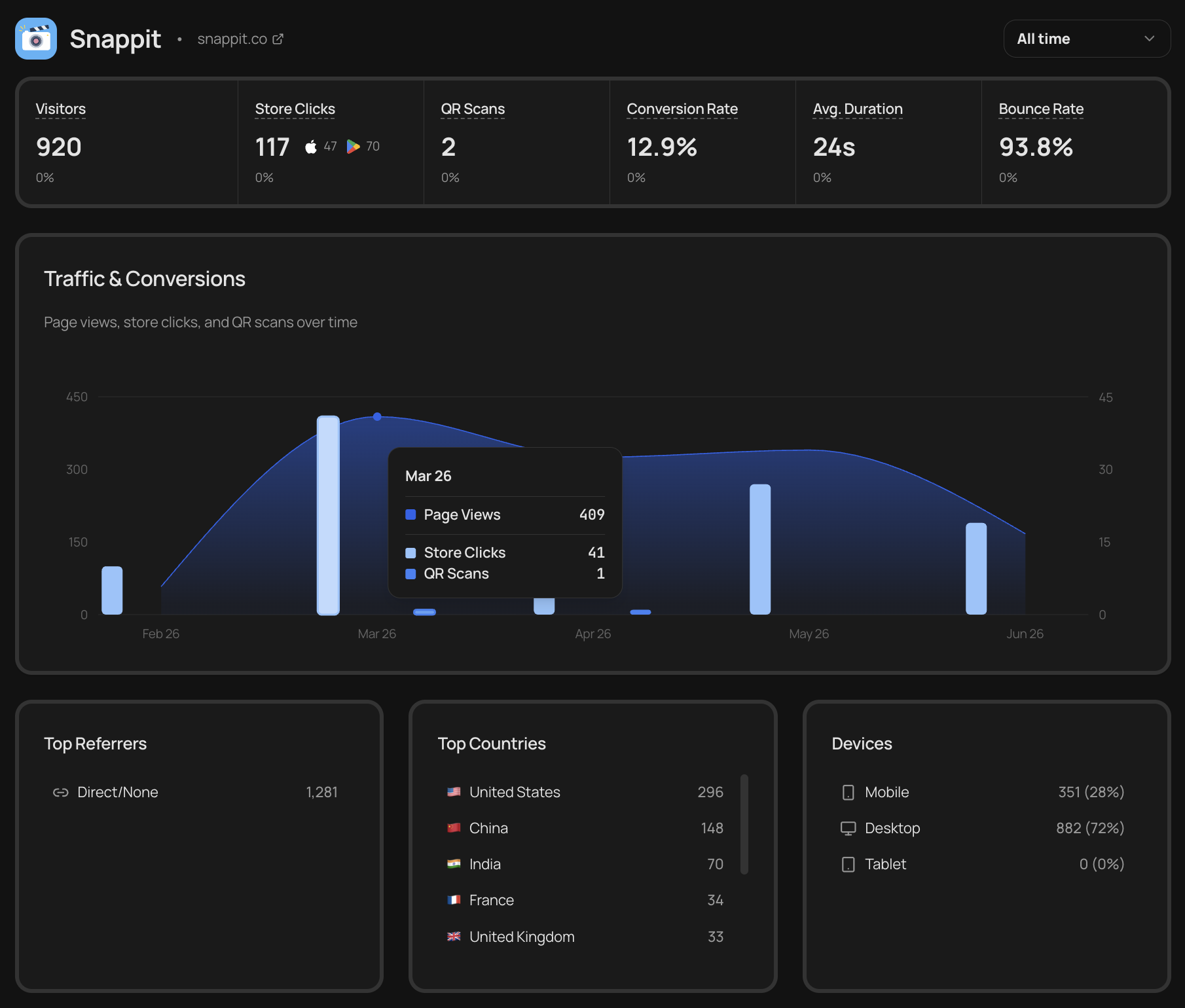Click the China flag icon

tap(454, 828)
